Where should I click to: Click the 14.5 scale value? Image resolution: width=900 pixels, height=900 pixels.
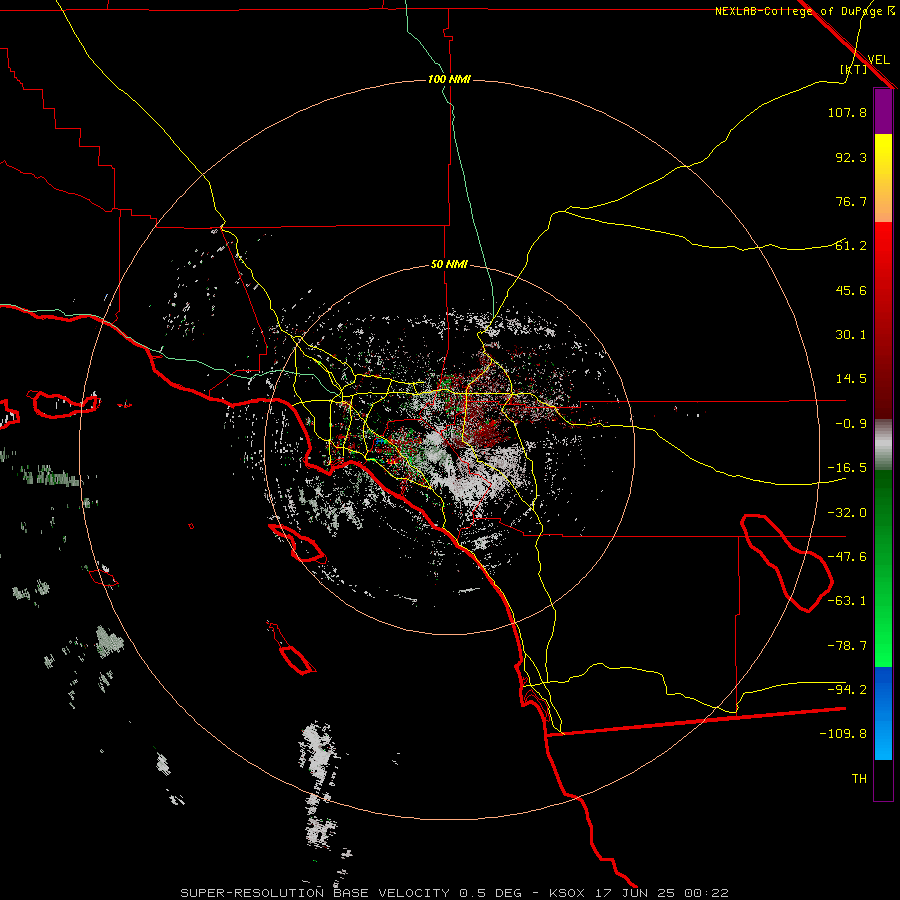[x=851, y=379]
